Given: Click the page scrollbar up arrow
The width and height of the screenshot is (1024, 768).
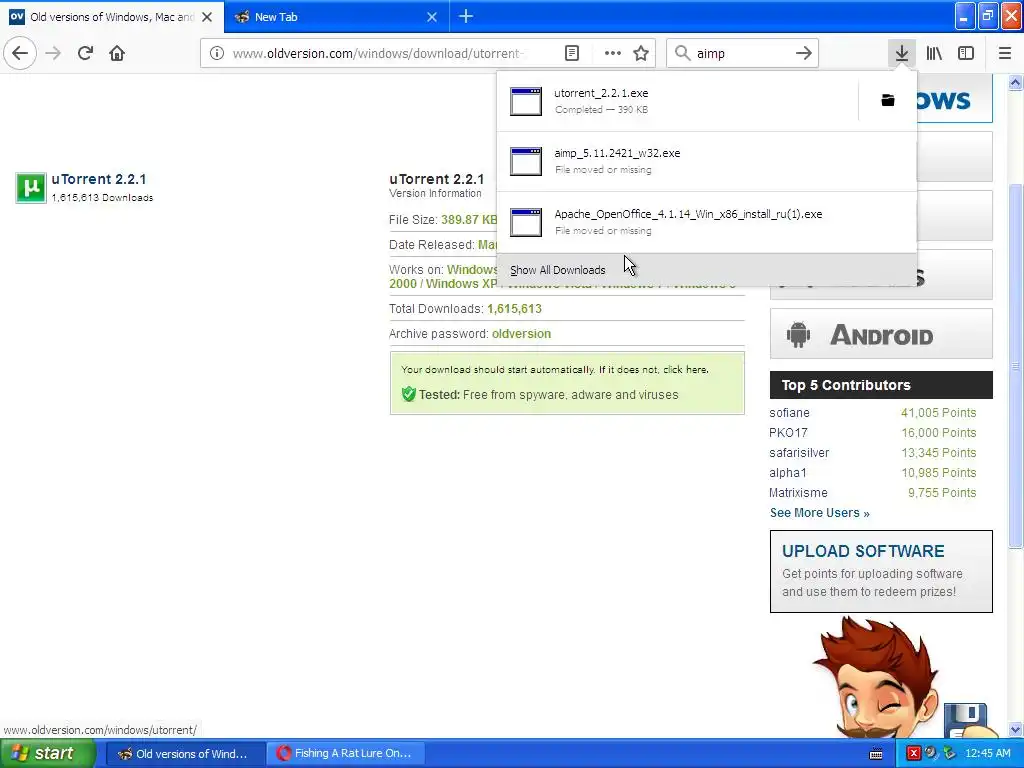Looking at the screenshot, I should [x=1015, y=82].
